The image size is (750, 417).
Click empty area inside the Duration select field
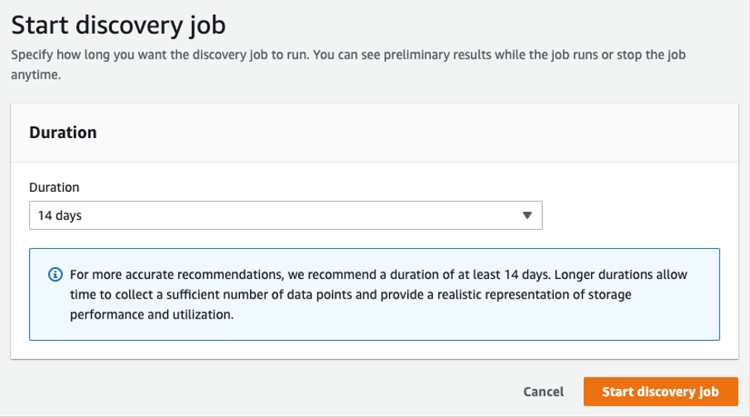pos(297,215)
